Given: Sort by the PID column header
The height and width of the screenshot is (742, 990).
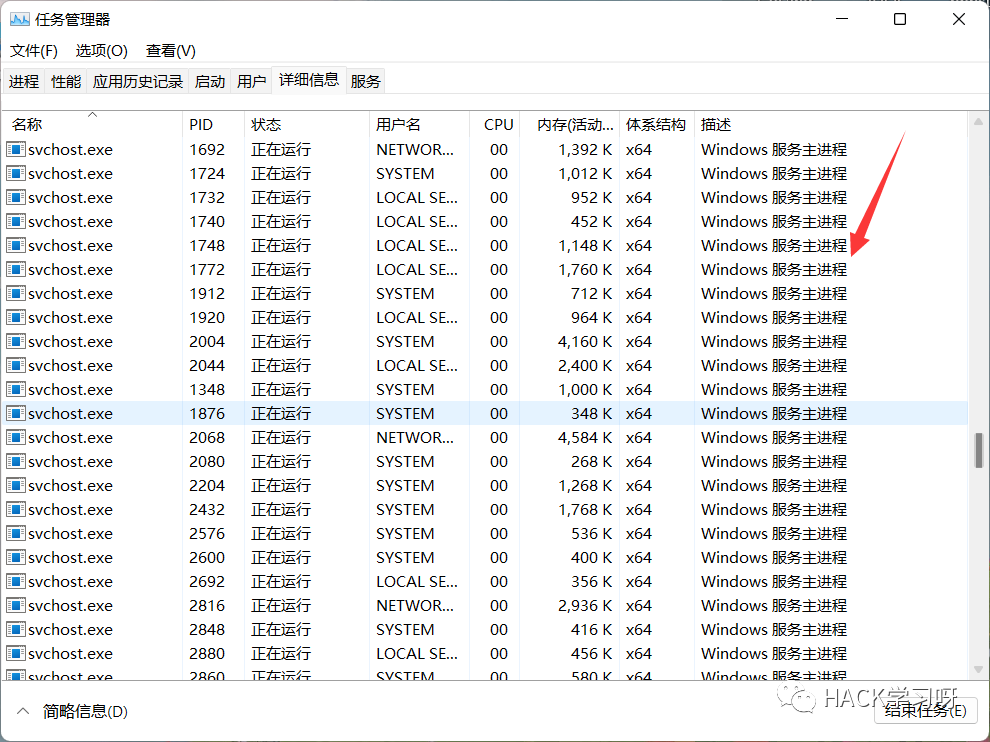Looking at the screenshot, I should tap(213, 124).
